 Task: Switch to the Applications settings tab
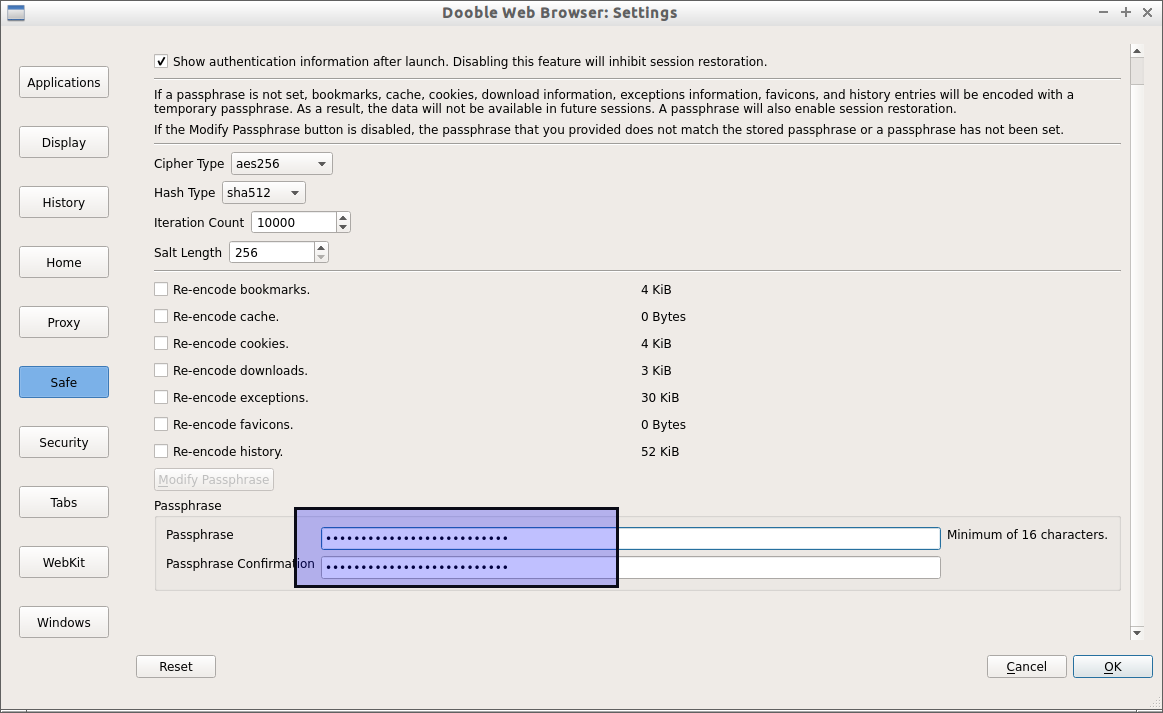click(x=64, y=82)
